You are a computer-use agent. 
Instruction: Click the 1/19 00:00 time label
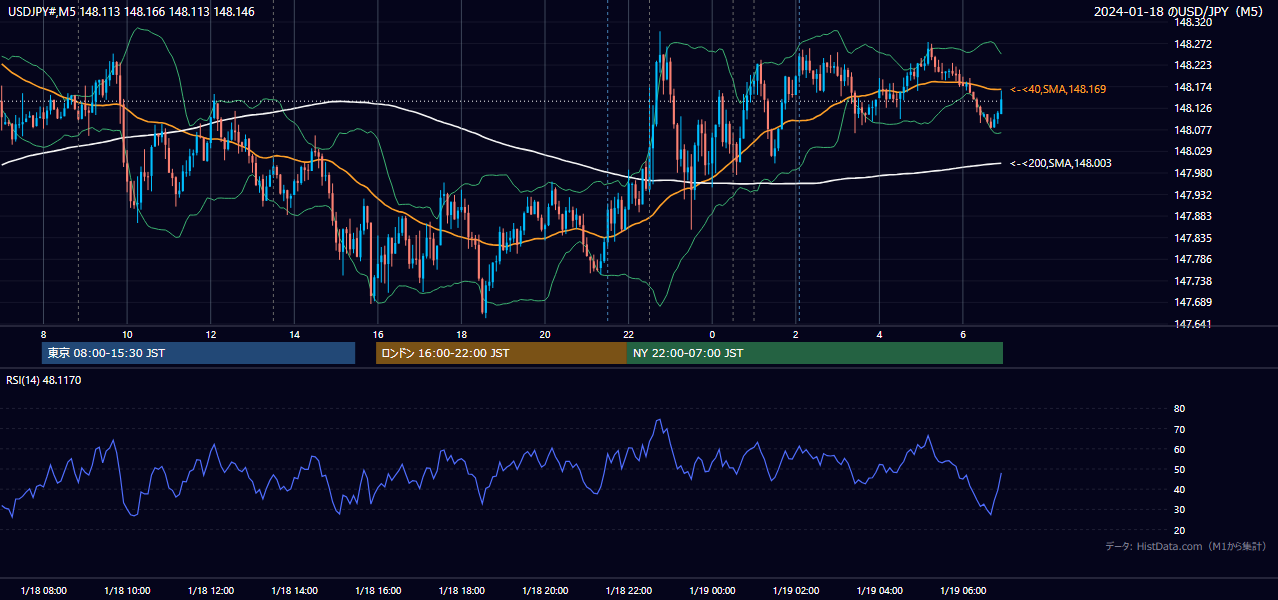coord(712,591)
